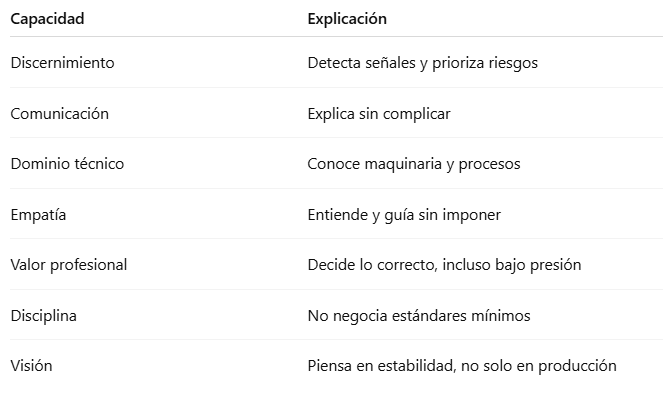The height and width of the screenshot is (400, 663).
Task: Click the word 'presión' in Valor profesional row
Action: point(555,265)
